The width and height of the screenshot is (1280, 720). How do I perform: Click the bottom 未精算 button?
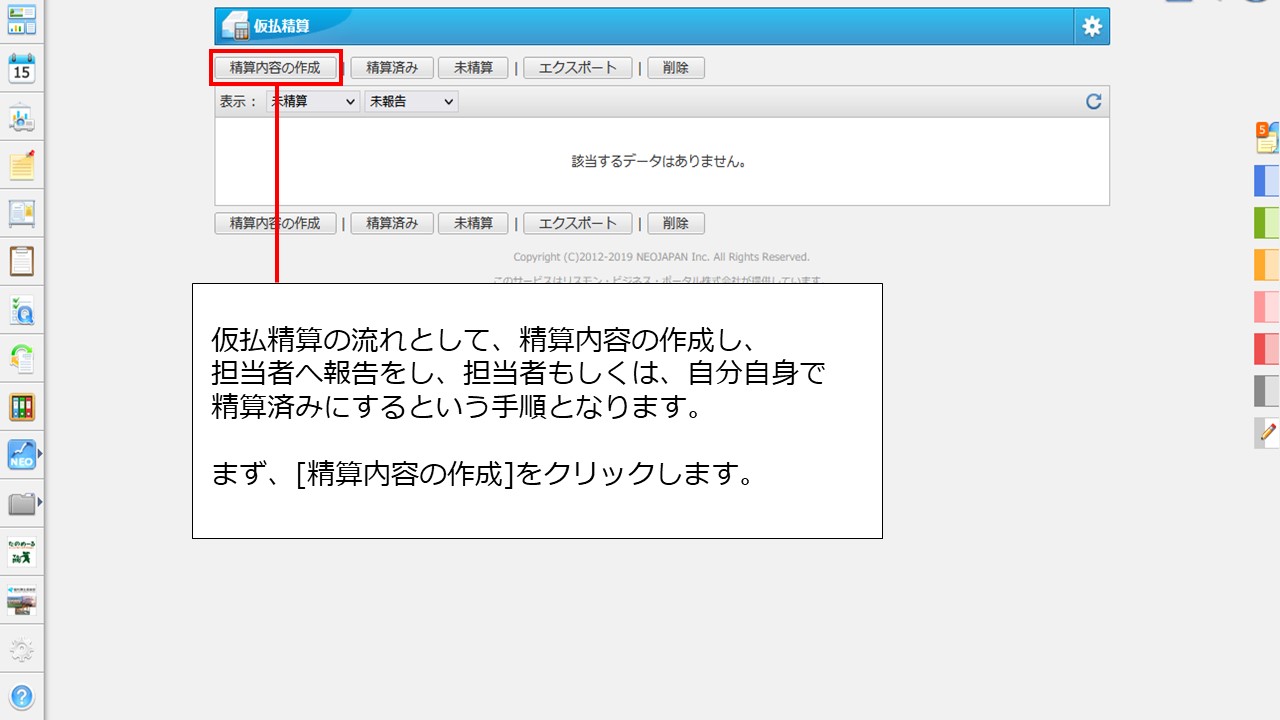tap(473, 223)
